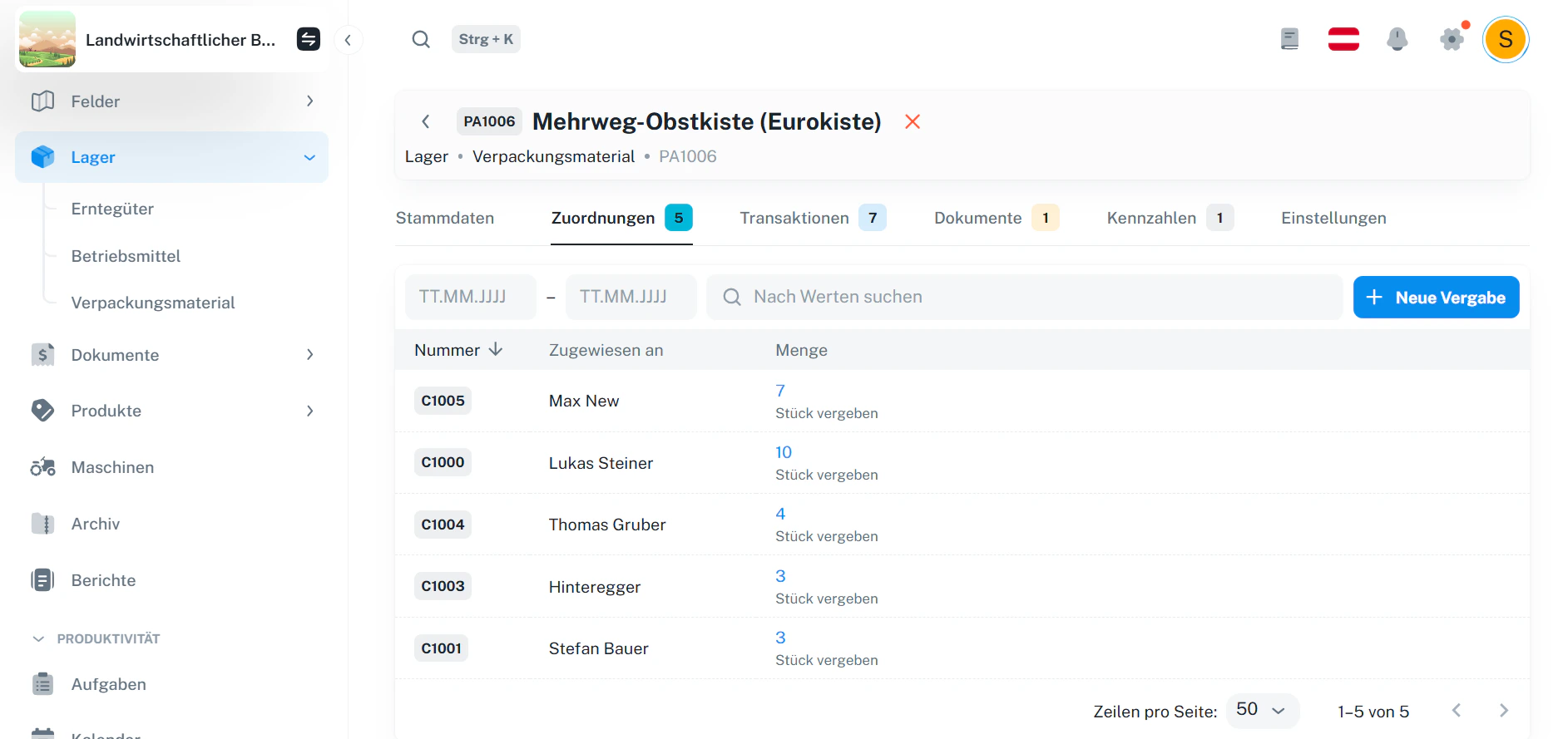This screenshot has height=739, width=1568.
Task: Click the Zugewiesen an column header
Action: click(x=606, y=350)
